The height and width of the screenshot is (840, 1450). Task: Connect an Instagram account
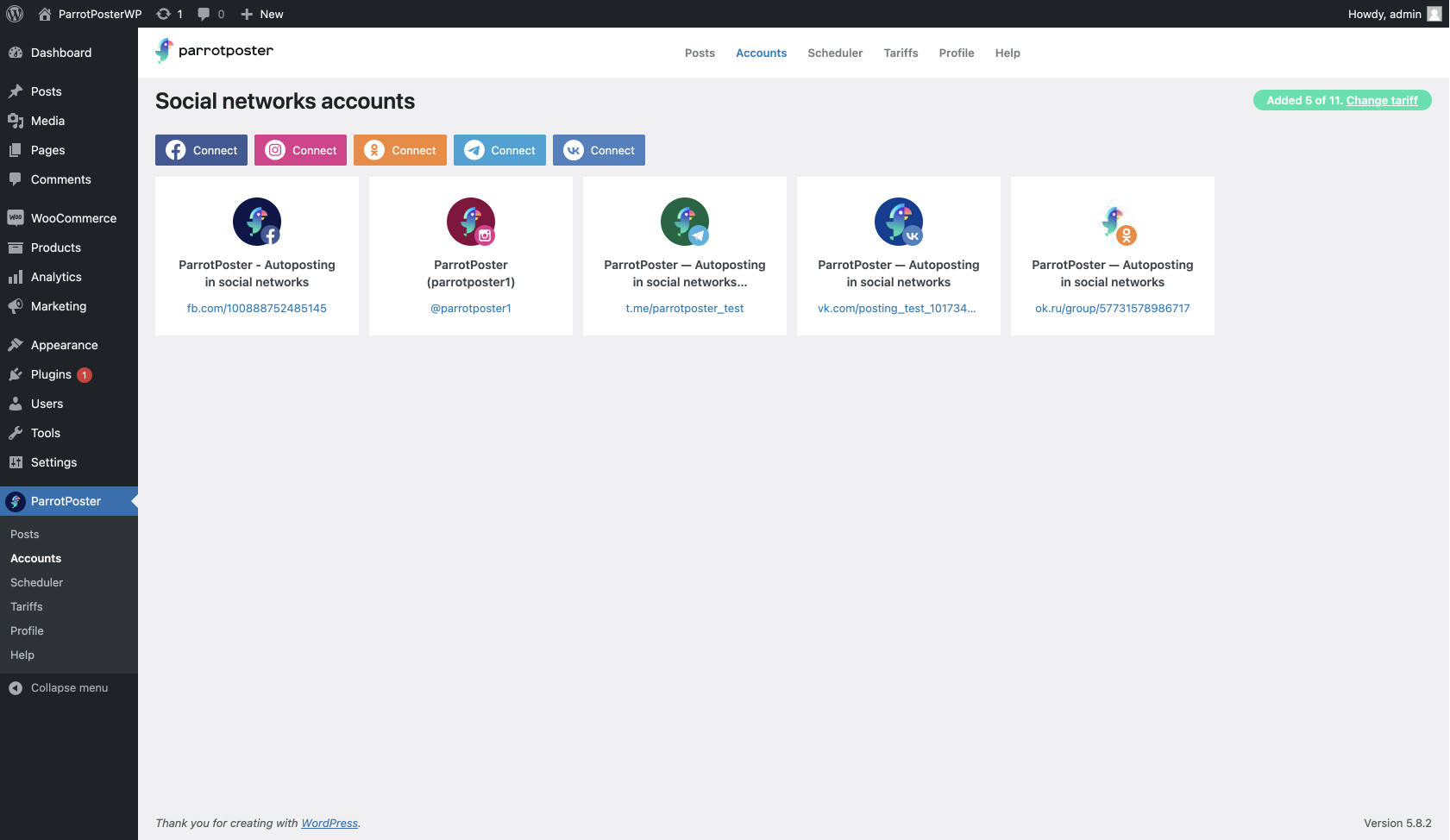pos(300,150)
